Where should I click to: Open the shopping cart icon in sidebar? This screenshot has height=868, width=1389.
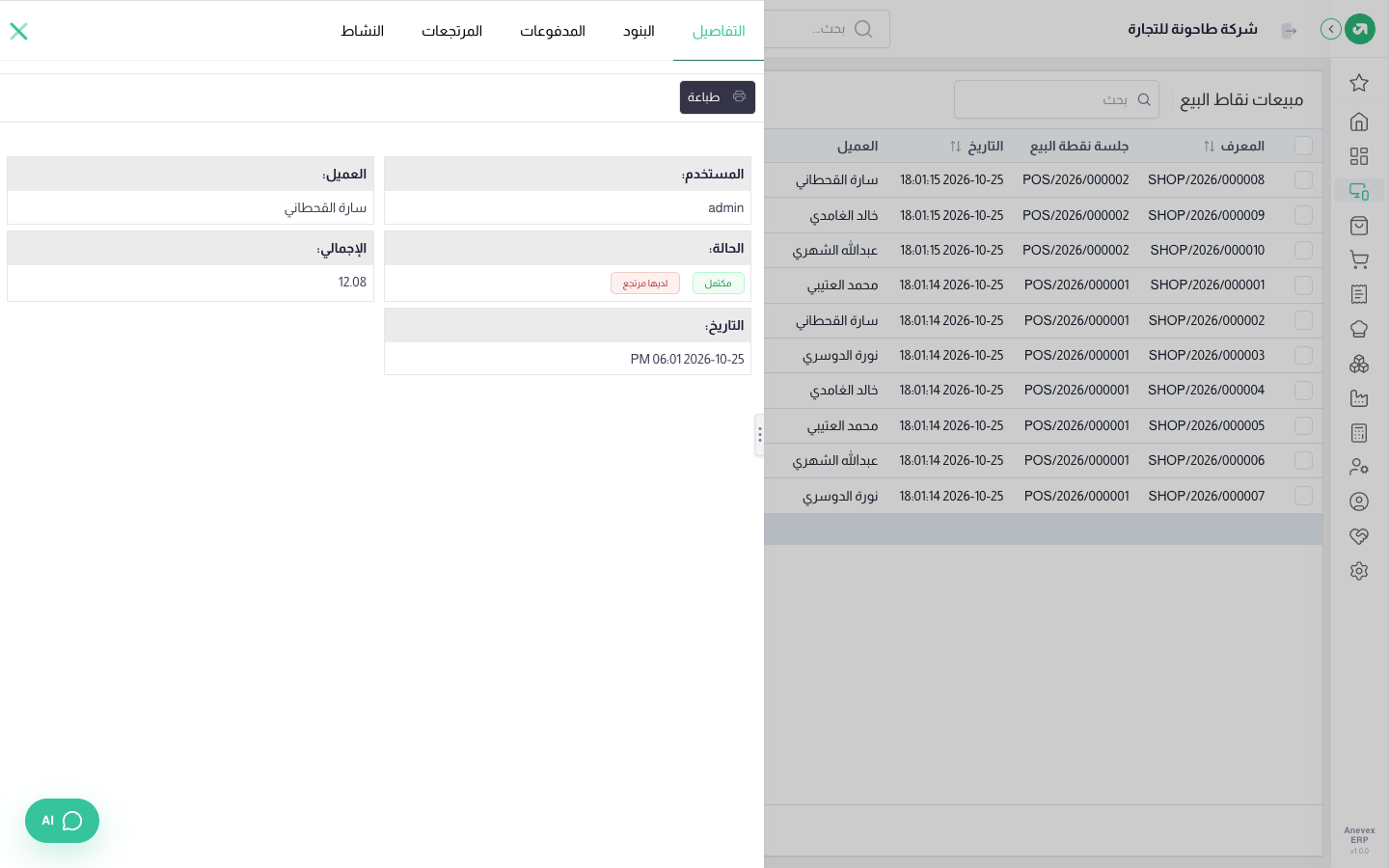[x=1359, y=260]
